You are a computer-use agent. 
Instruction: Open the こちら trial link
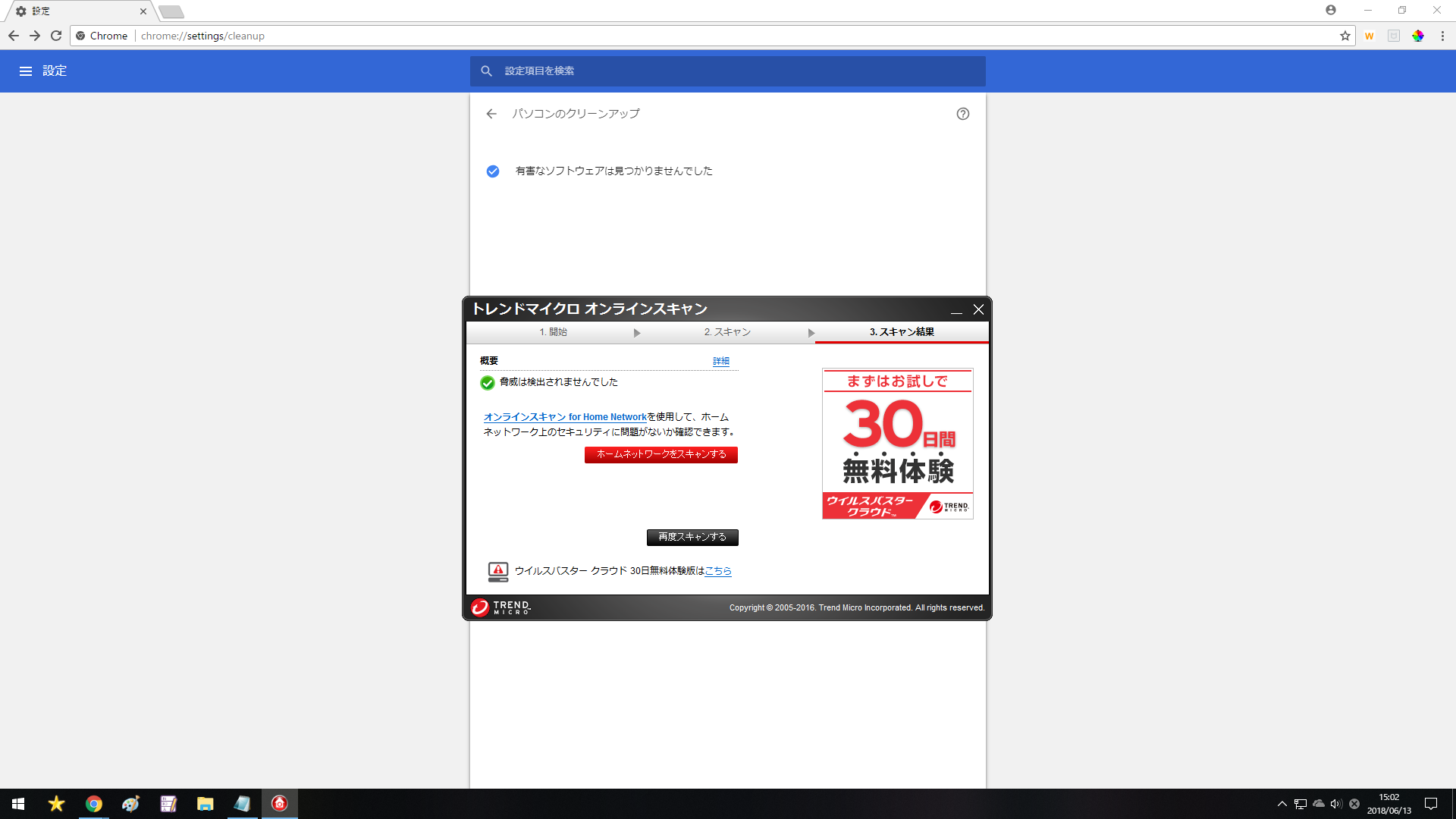718,571
